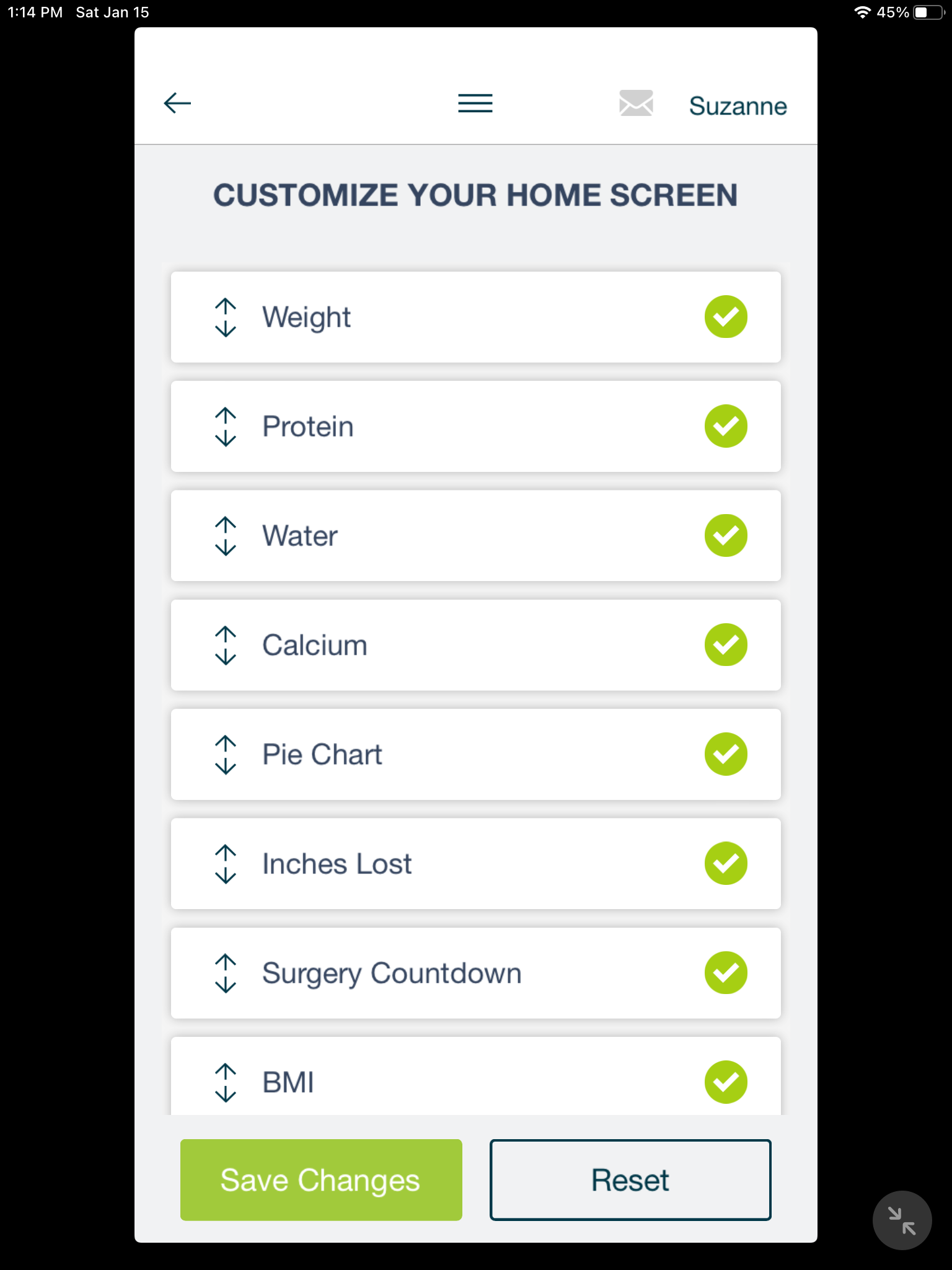Click the reorder arrows beside BMI

[x=226, y=1082]
